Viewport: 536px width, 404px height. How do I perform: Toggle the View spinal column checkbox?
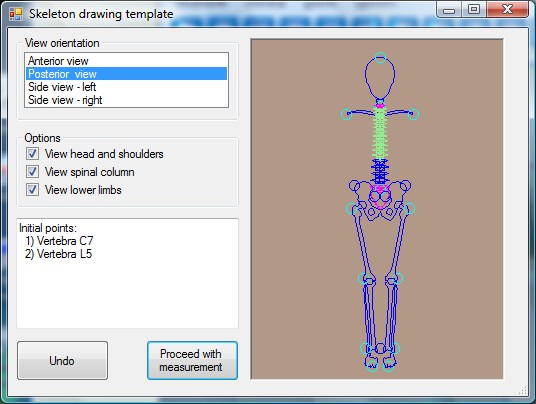point(32,172)
